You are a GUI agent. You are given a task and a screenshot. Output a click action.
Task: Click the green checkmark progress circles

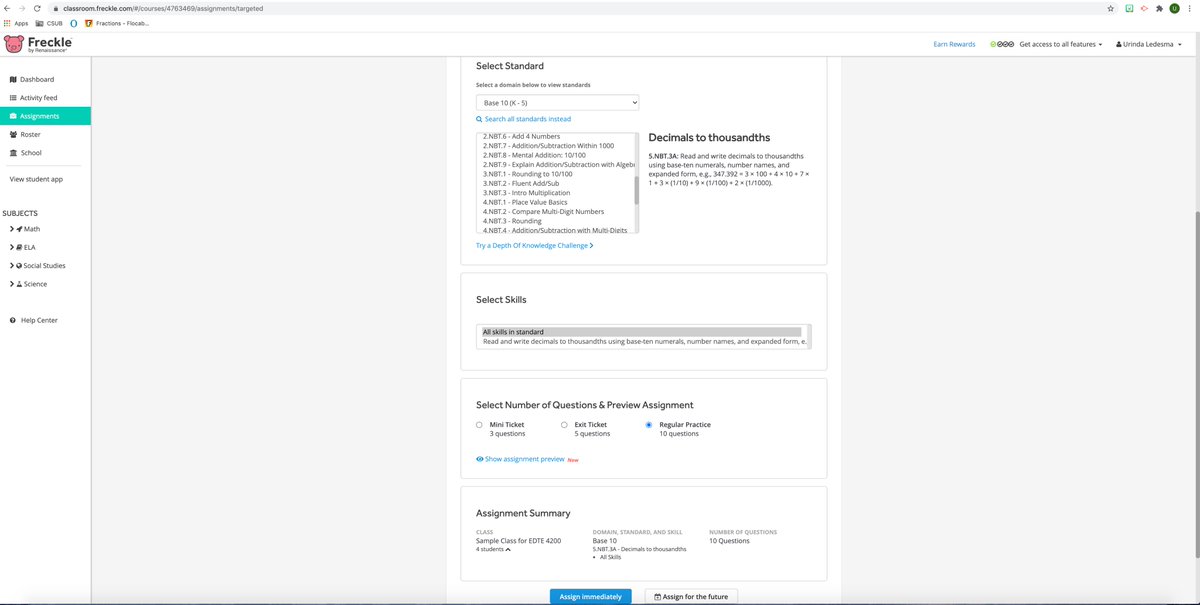pos(1001,44)
